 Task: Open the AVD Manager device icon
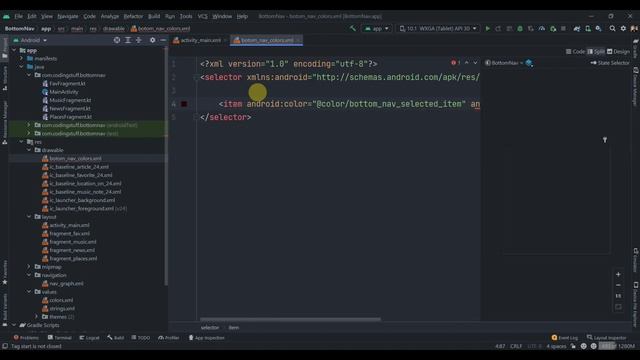point(588,29)
